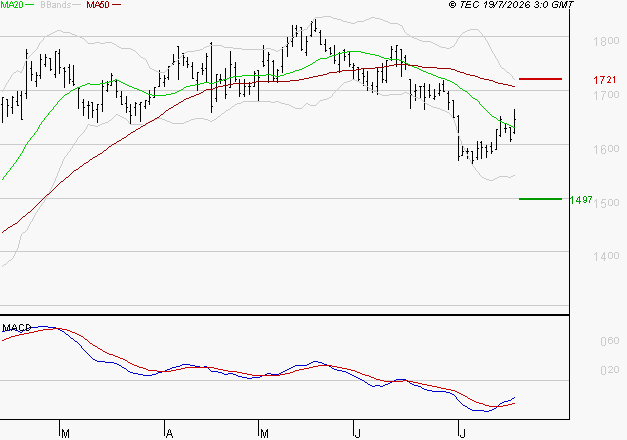Click the MACD panel label
Image resolution: width=627 pixels, height=440 pixels.
(17, 328)
